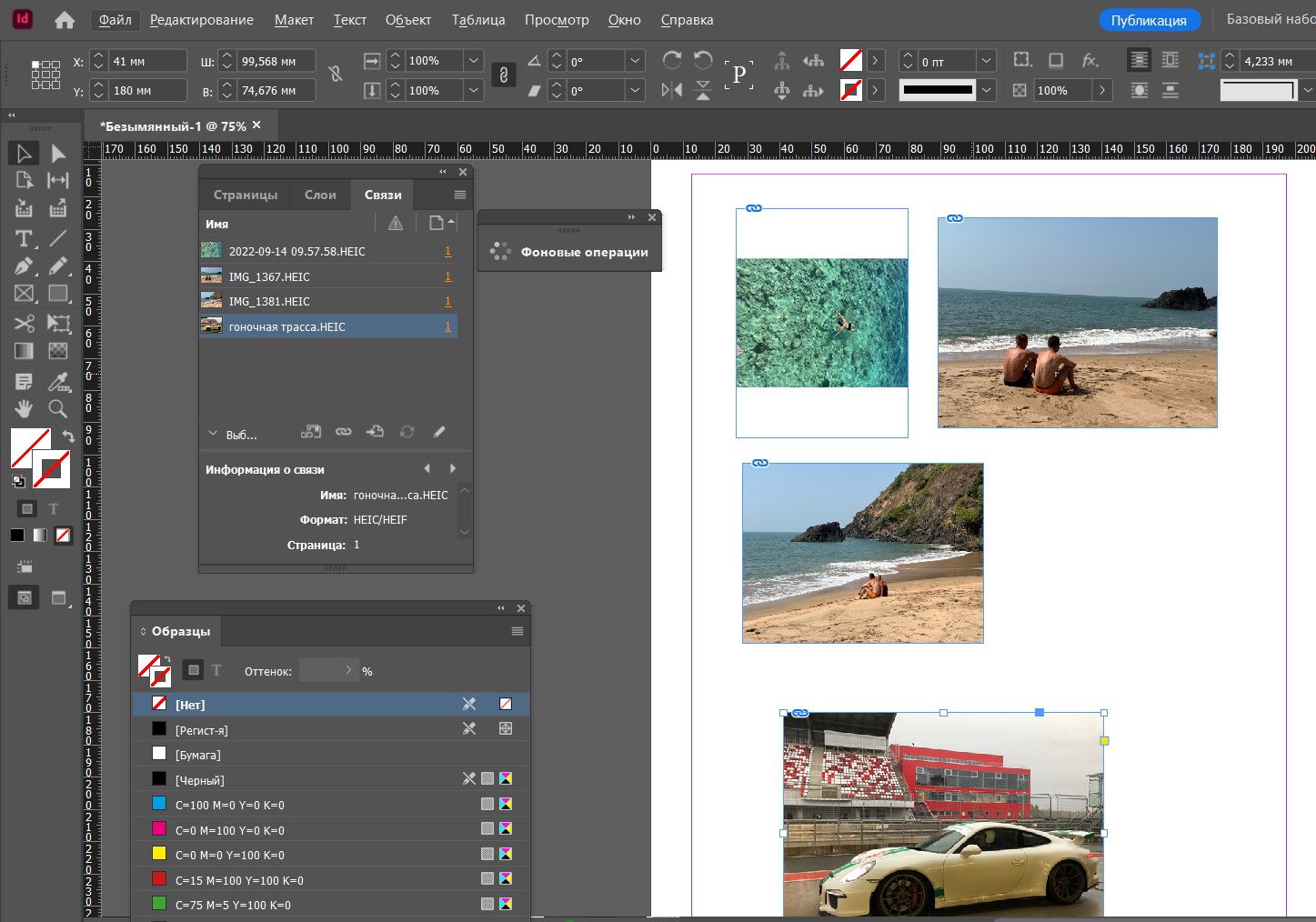Open the fx effects button
The height and width of the screenshot is (922, 1316).
[1090, 60]
